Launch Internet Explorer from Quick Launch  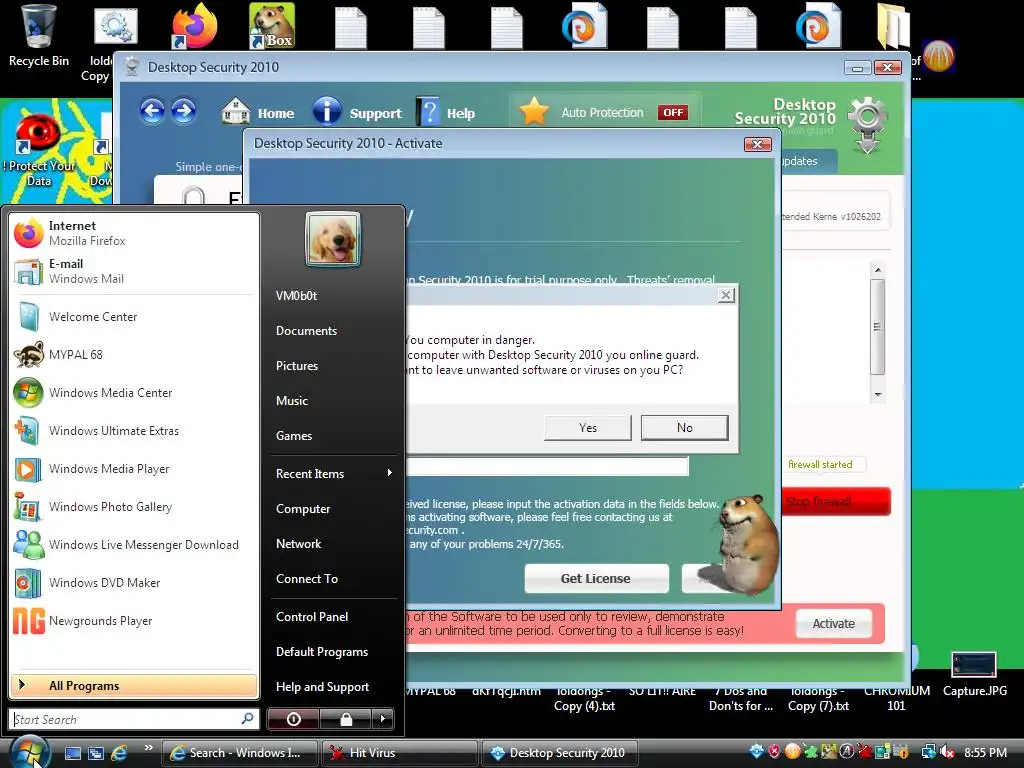point(119,753)
